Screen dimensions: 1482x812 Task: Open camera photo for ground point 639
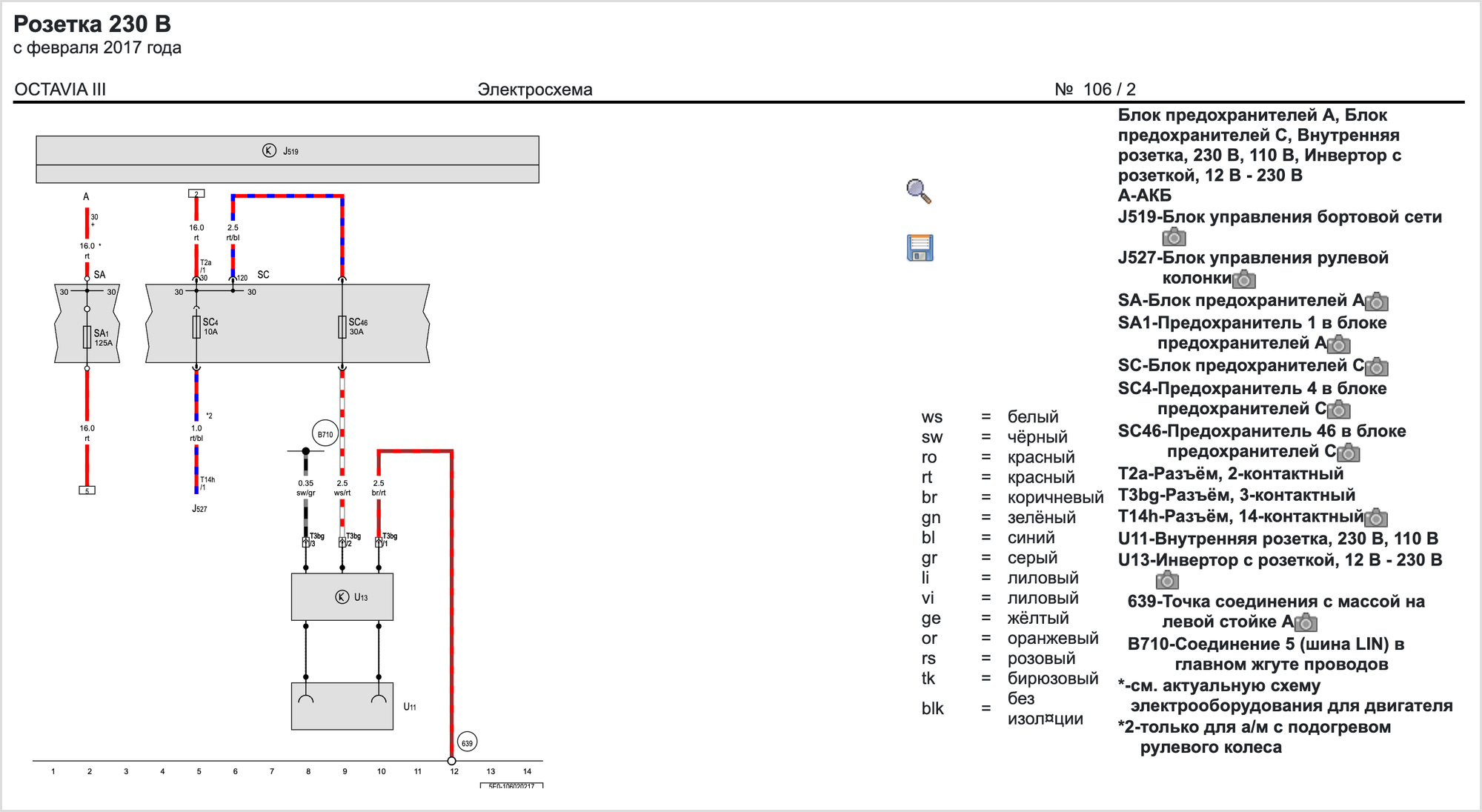1306,623
